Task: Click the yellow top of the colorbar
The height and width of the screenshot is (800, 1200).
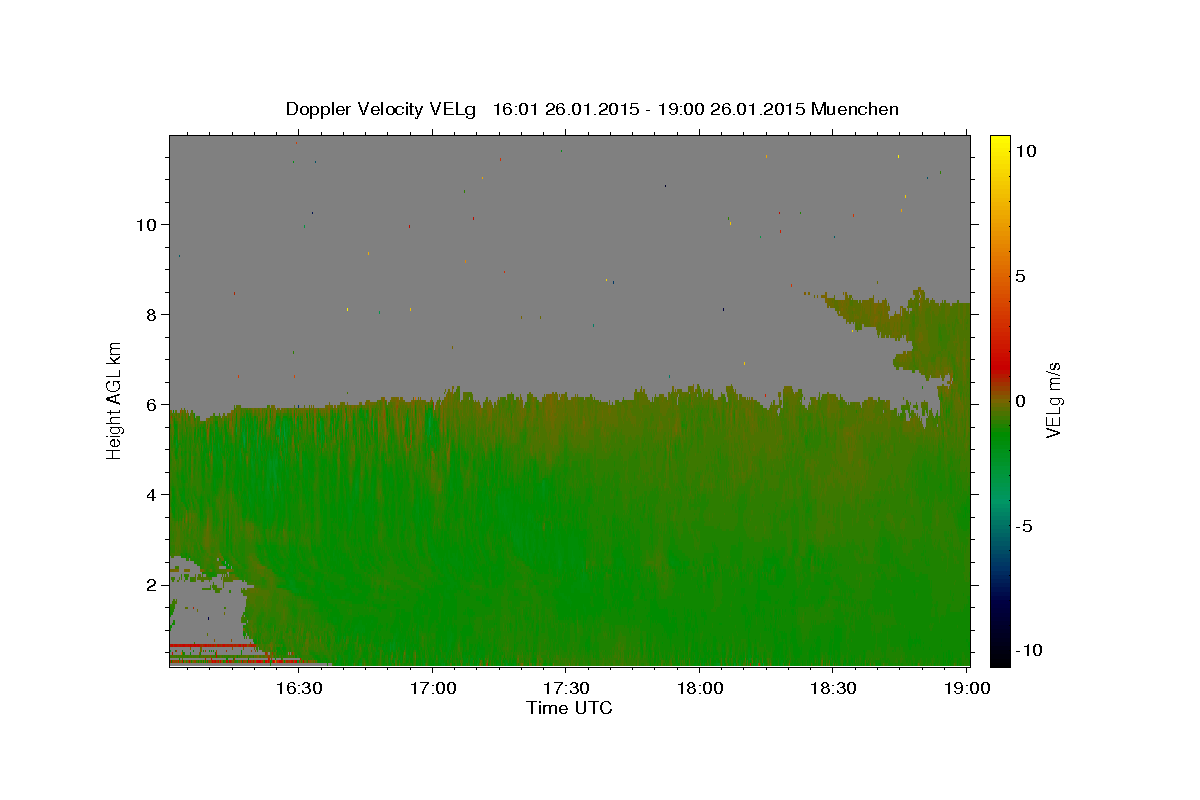Action: tap(1000, 145)
